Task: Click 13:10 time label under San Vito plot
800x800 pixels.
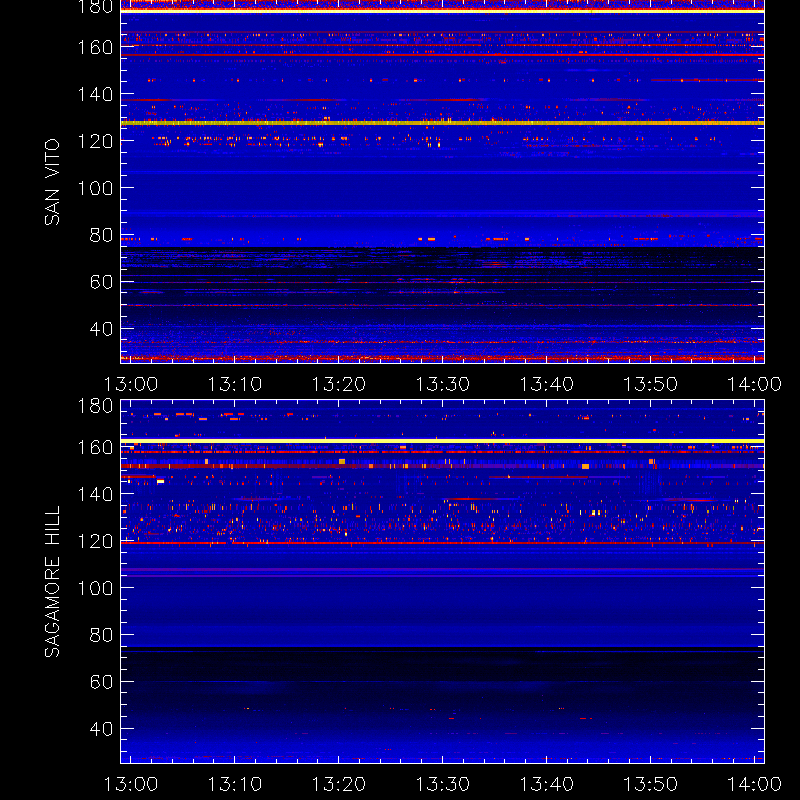Action: tap(235, 384)
